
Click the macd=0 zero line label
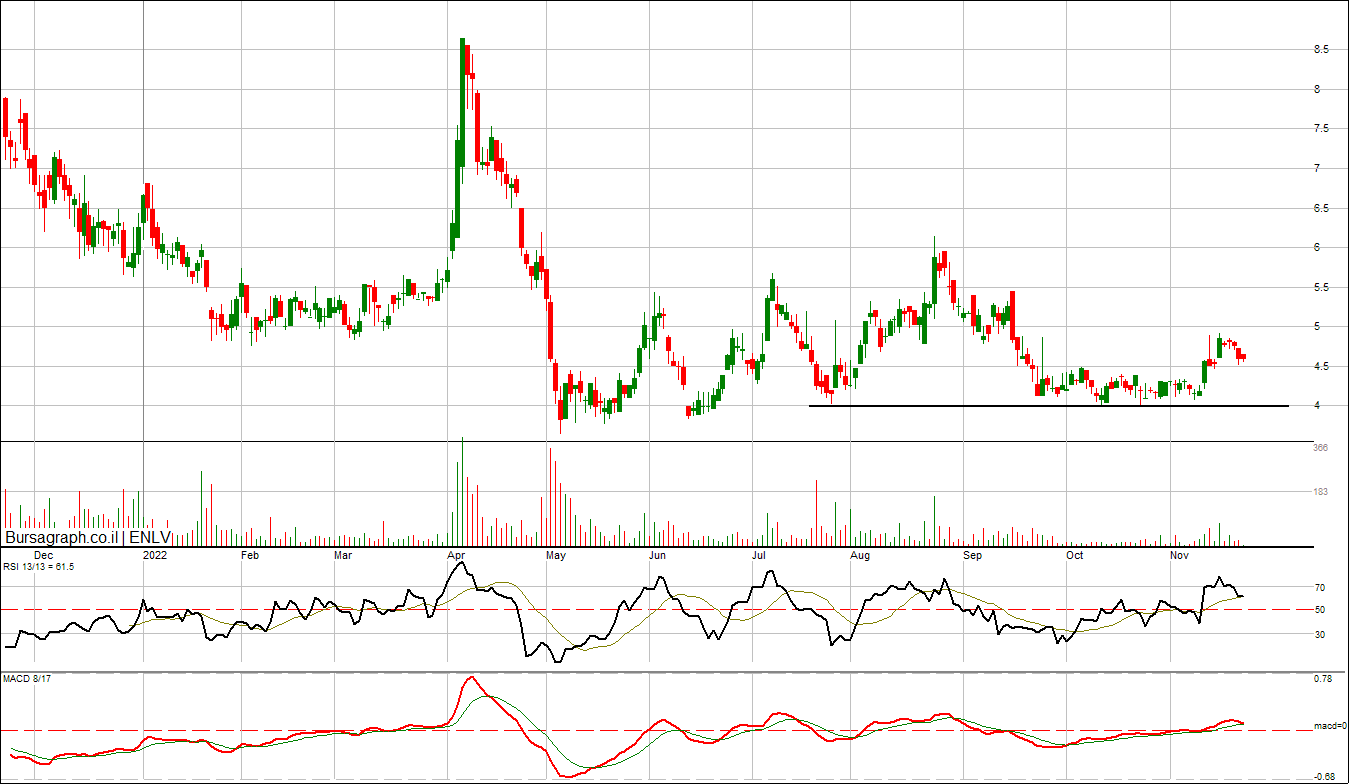pos(1328,726)
